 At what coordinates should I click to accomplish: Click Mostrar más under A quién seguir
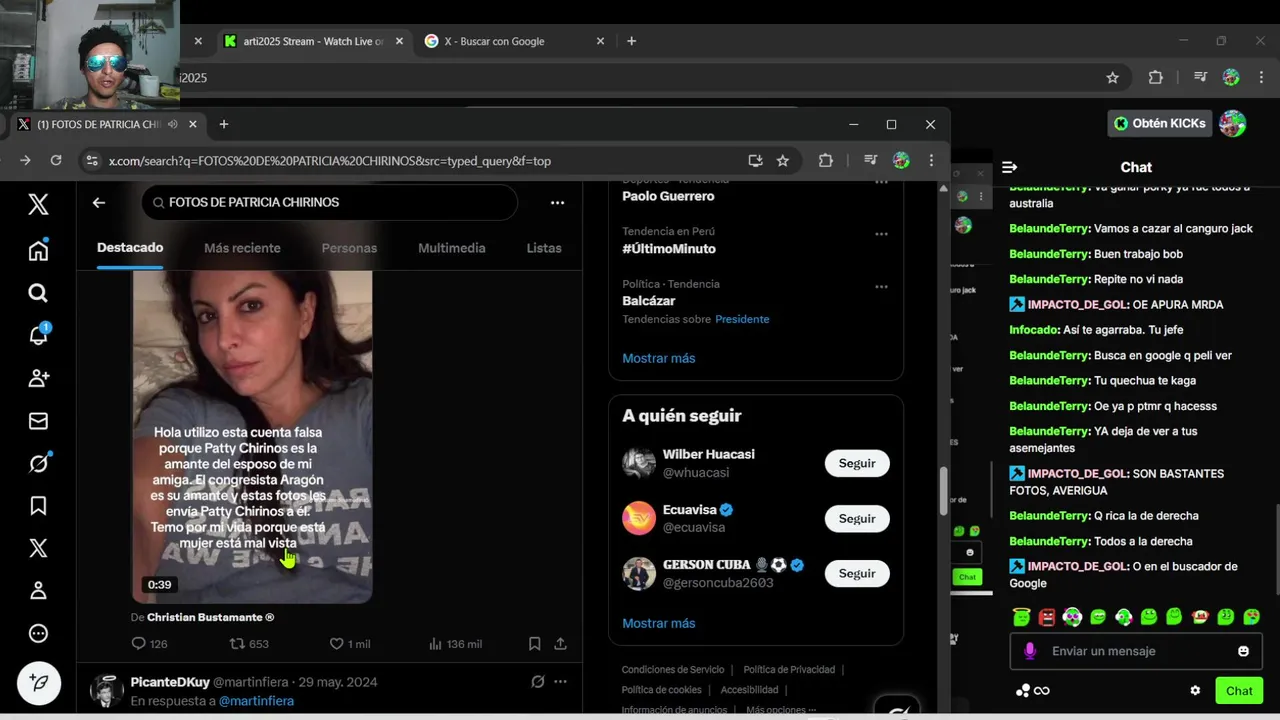(x=658, y=623)
